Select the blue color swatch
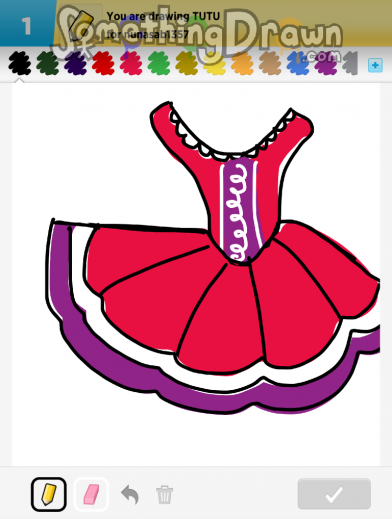Screen dimensions: 392x519 (x=298, y=63)
